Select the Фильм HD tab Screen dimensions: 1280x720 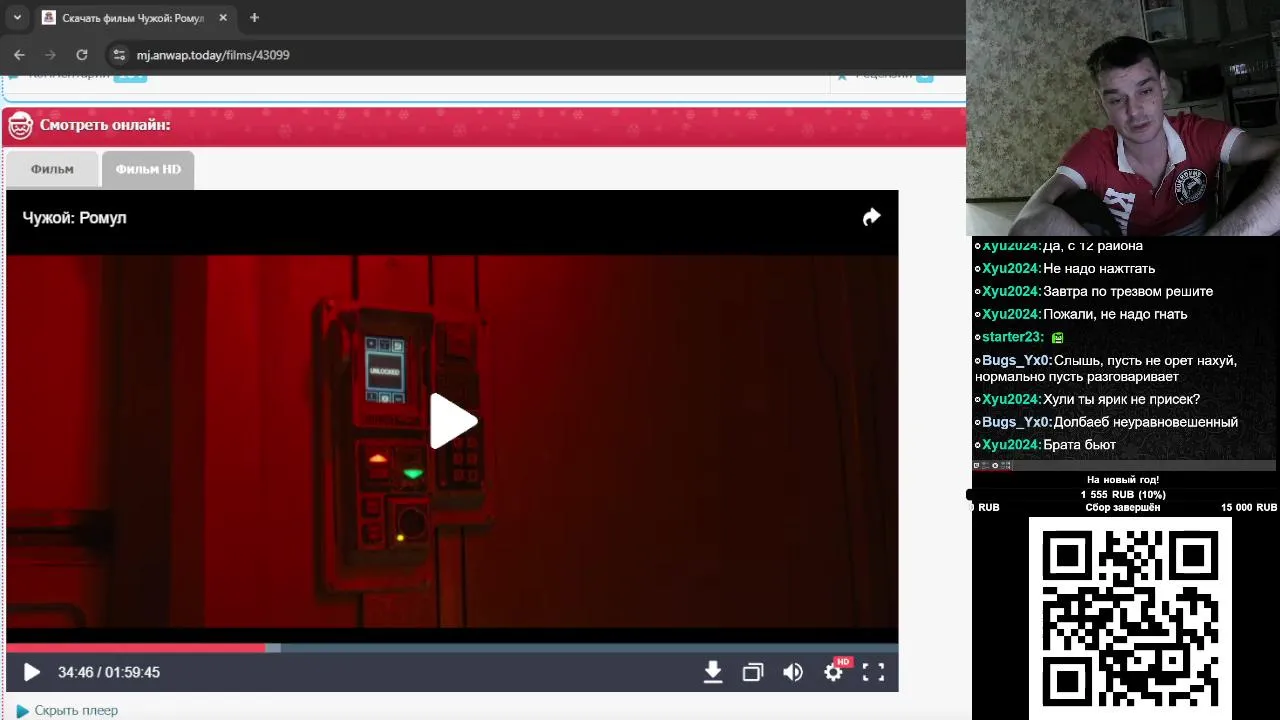click(x=148, y=169)
